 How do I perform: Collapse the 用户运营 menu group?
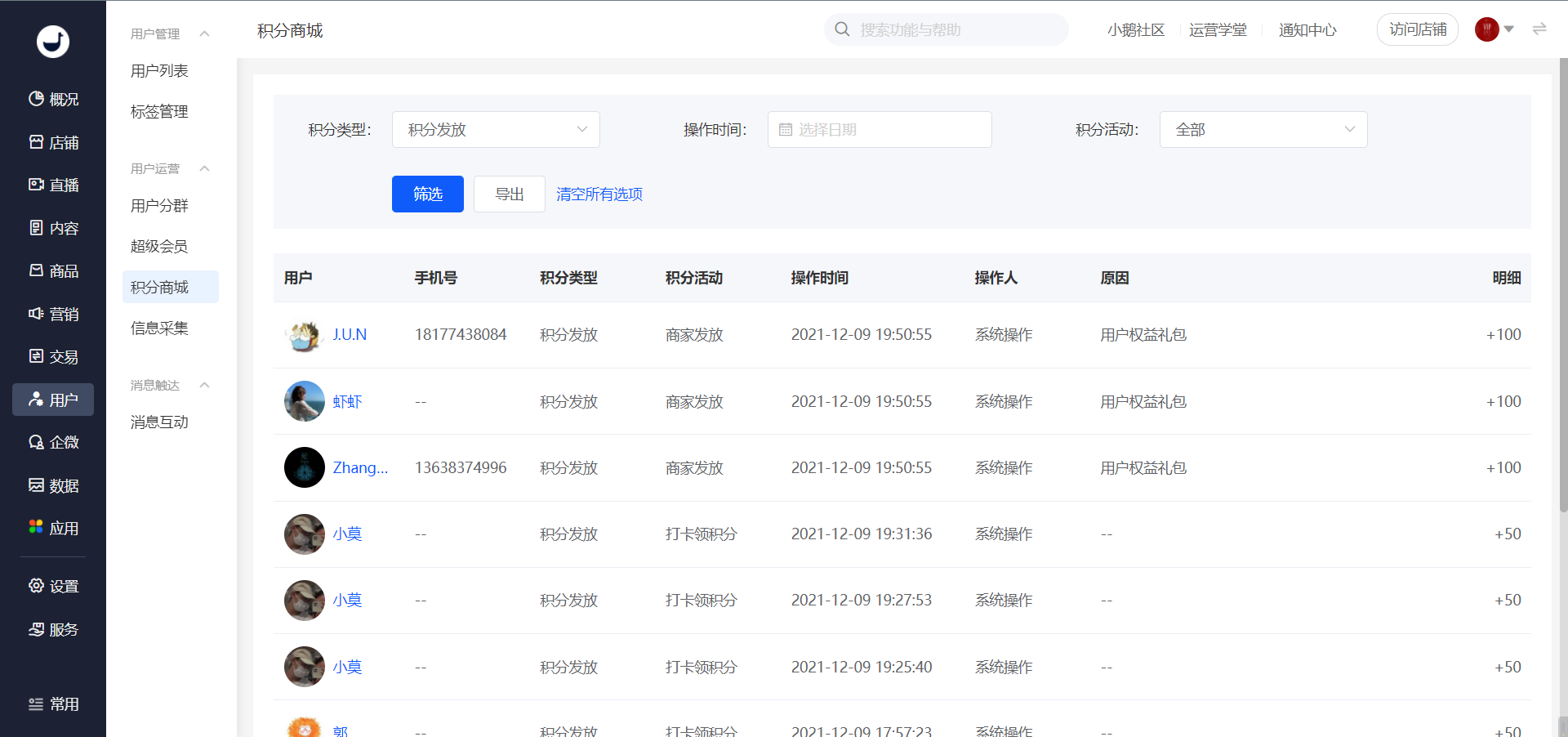click(205, 168)
